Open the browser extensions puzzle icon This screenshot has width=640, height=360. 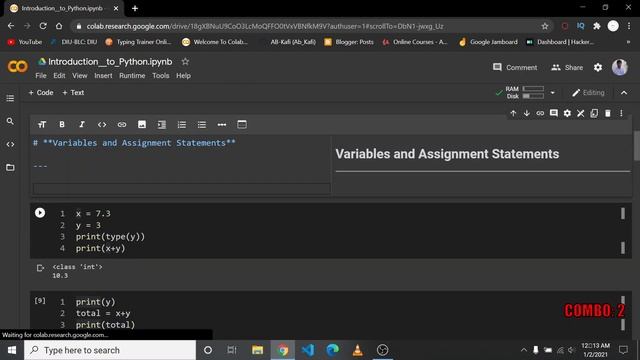[597, 26]
